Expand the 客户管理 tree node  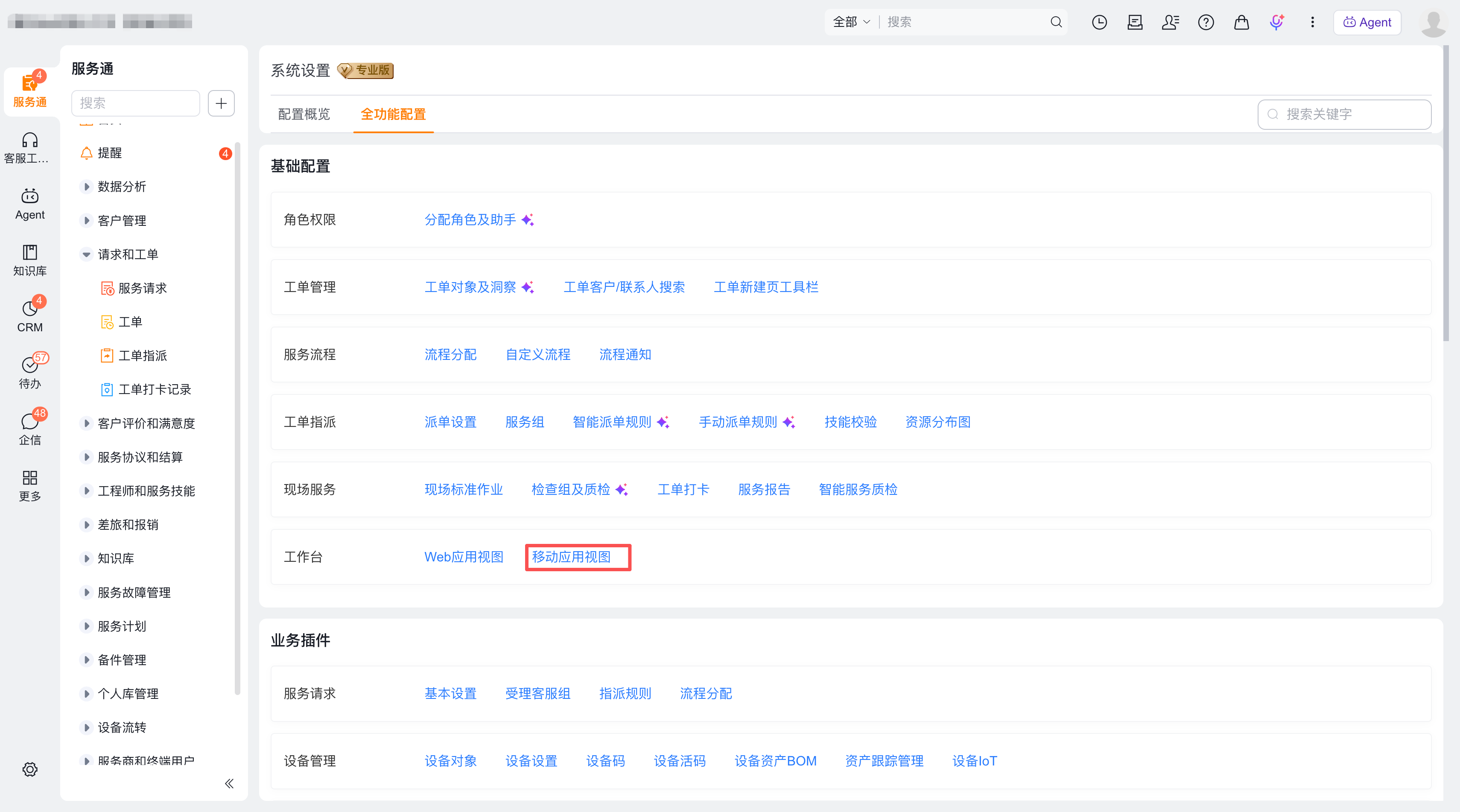click(86, 220)
